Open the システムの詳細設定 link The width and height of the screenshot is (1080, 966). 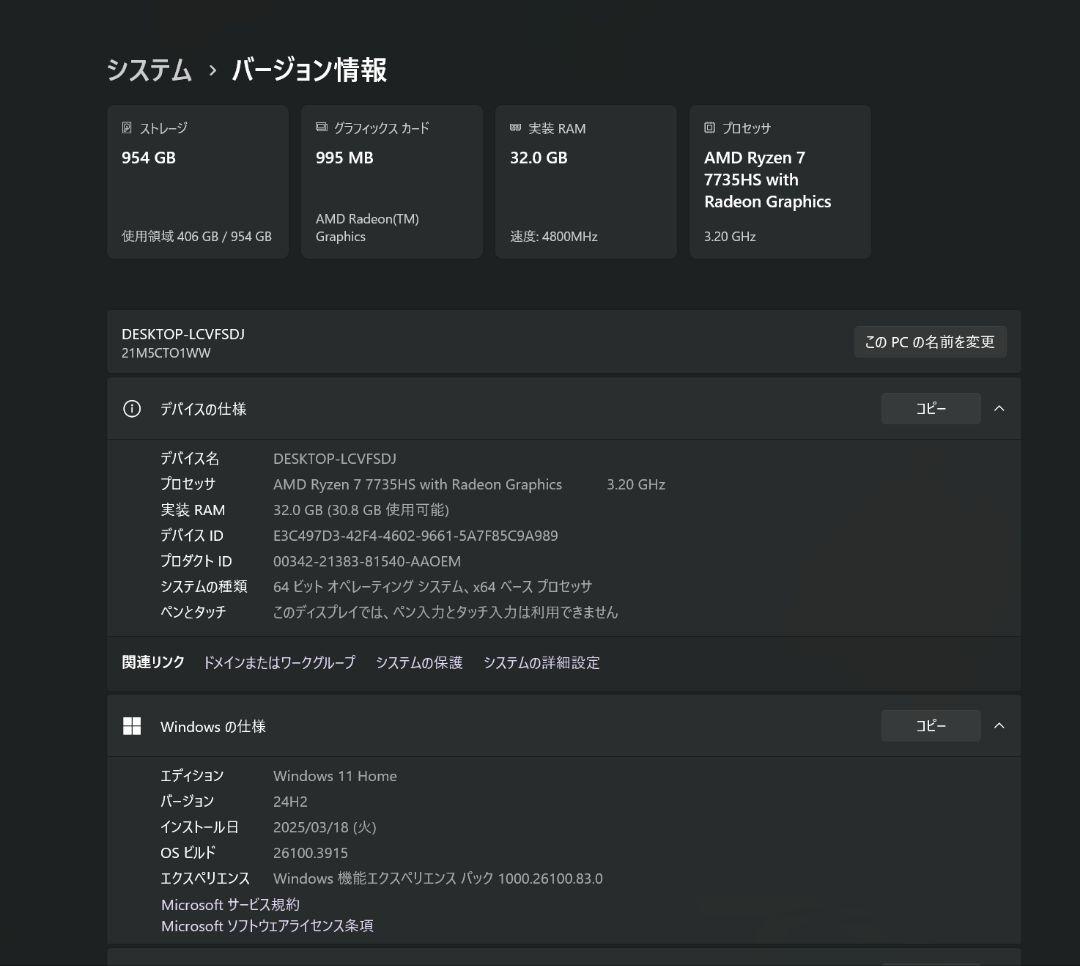coord(541,662)
